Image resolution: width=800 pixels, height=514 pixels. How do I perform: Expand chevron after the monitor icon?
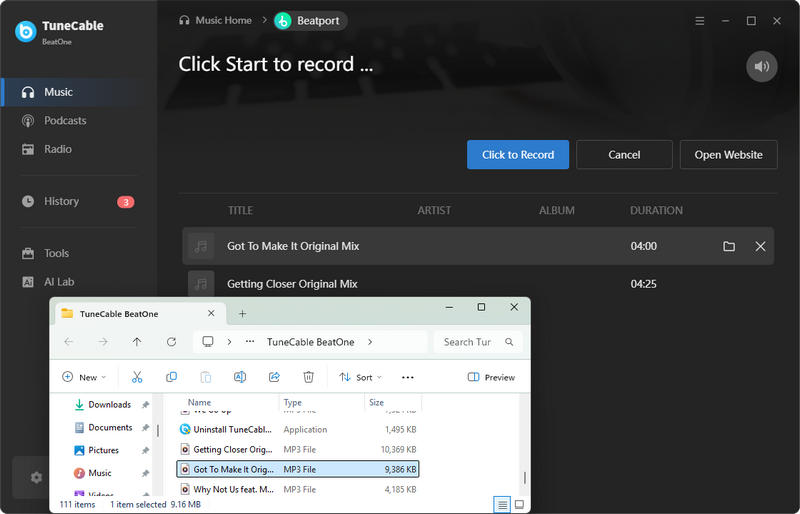(230, 342)
